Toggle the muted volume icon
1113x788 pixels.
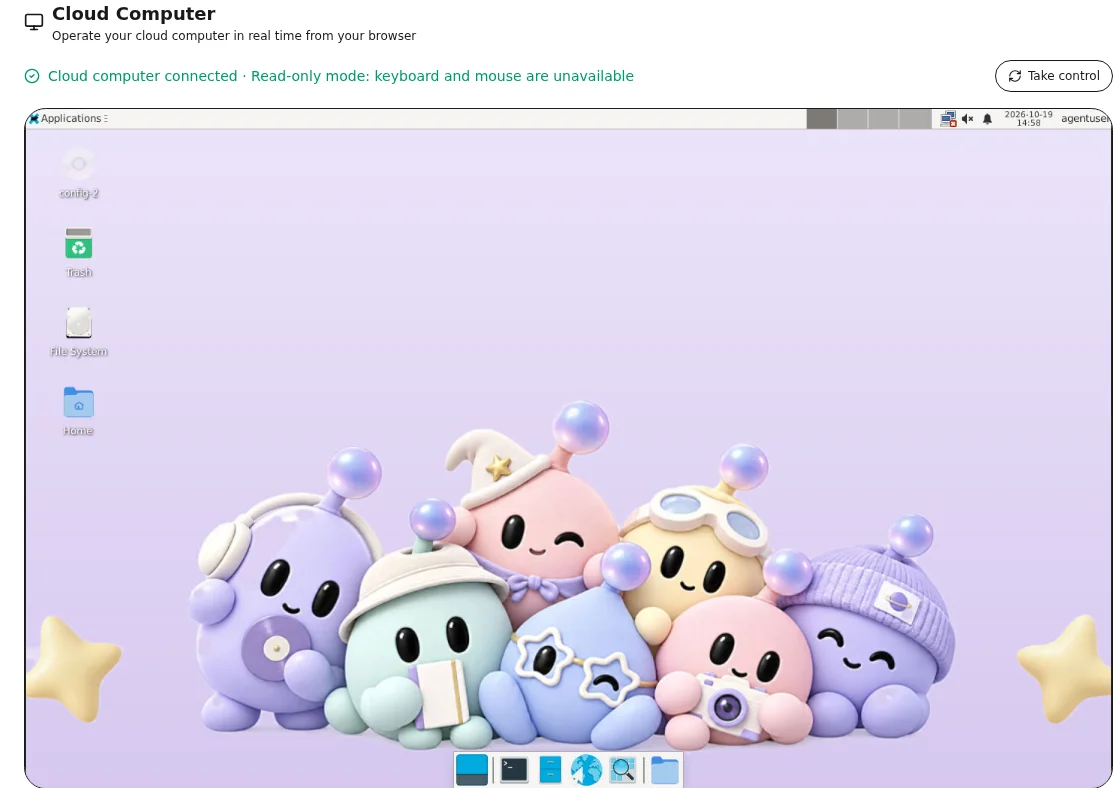[x=967, y=119]
